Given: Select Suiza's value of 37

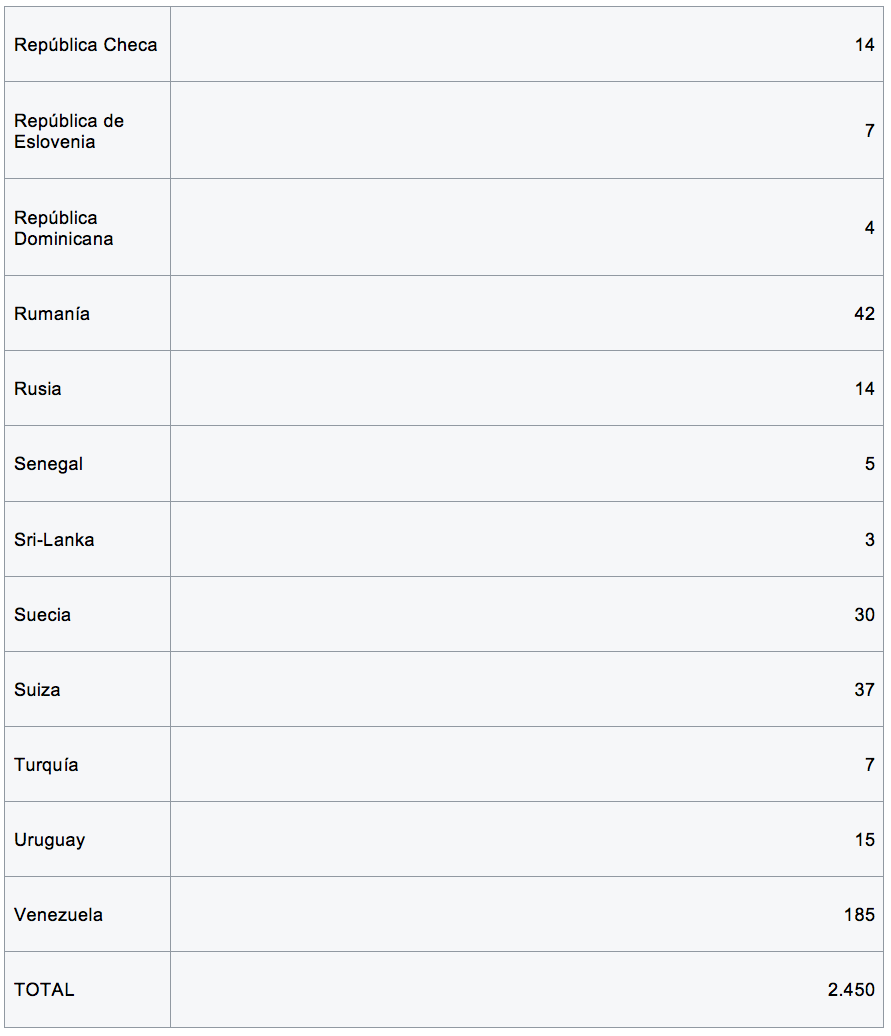Looking at the screenshot, I should click(x=864, y=690).
